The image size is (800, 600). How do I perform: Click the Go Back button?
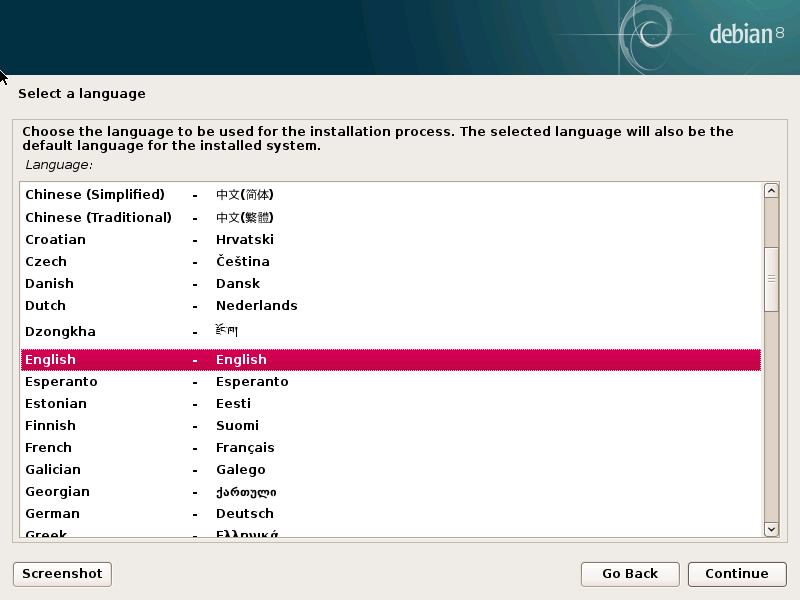[x=630, y=574]
